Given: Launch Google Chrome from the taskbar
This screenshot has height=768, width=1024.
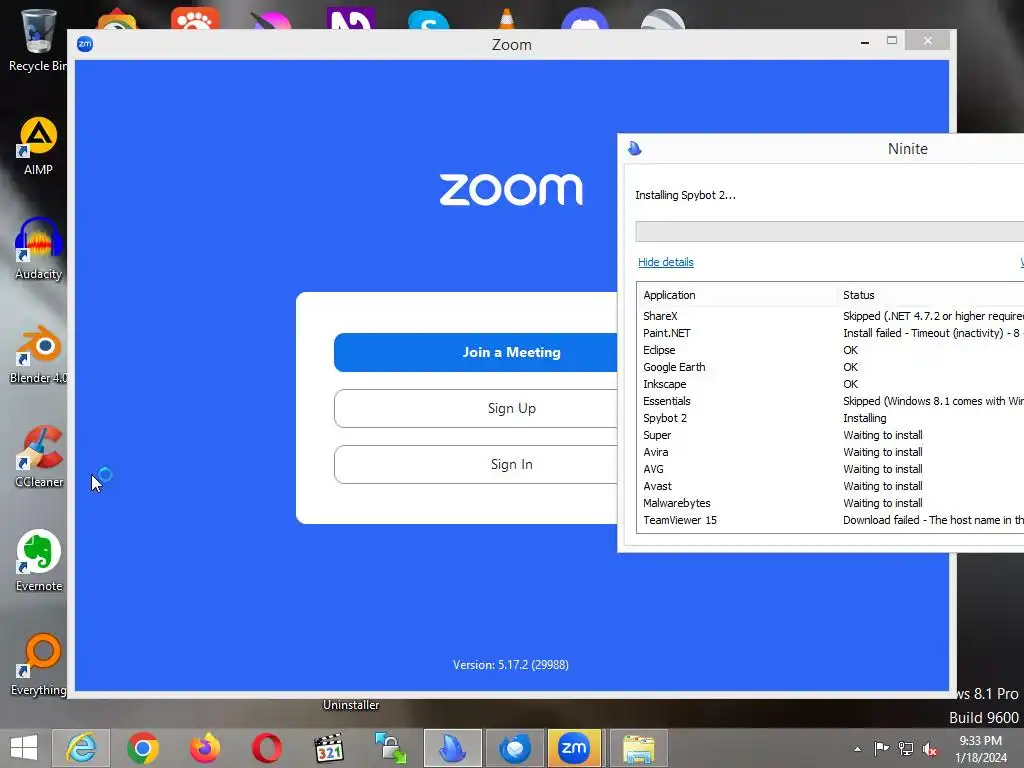Looking at the screenshot, I should (x=143, y=748).
